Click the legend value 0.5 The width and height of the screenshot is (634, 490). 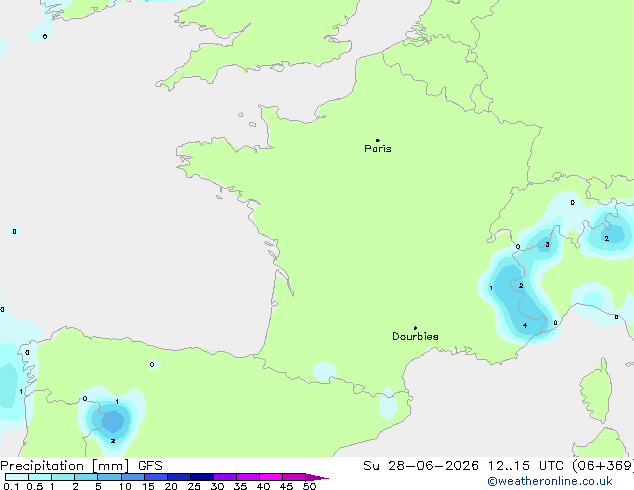click(x=35, y=486)
